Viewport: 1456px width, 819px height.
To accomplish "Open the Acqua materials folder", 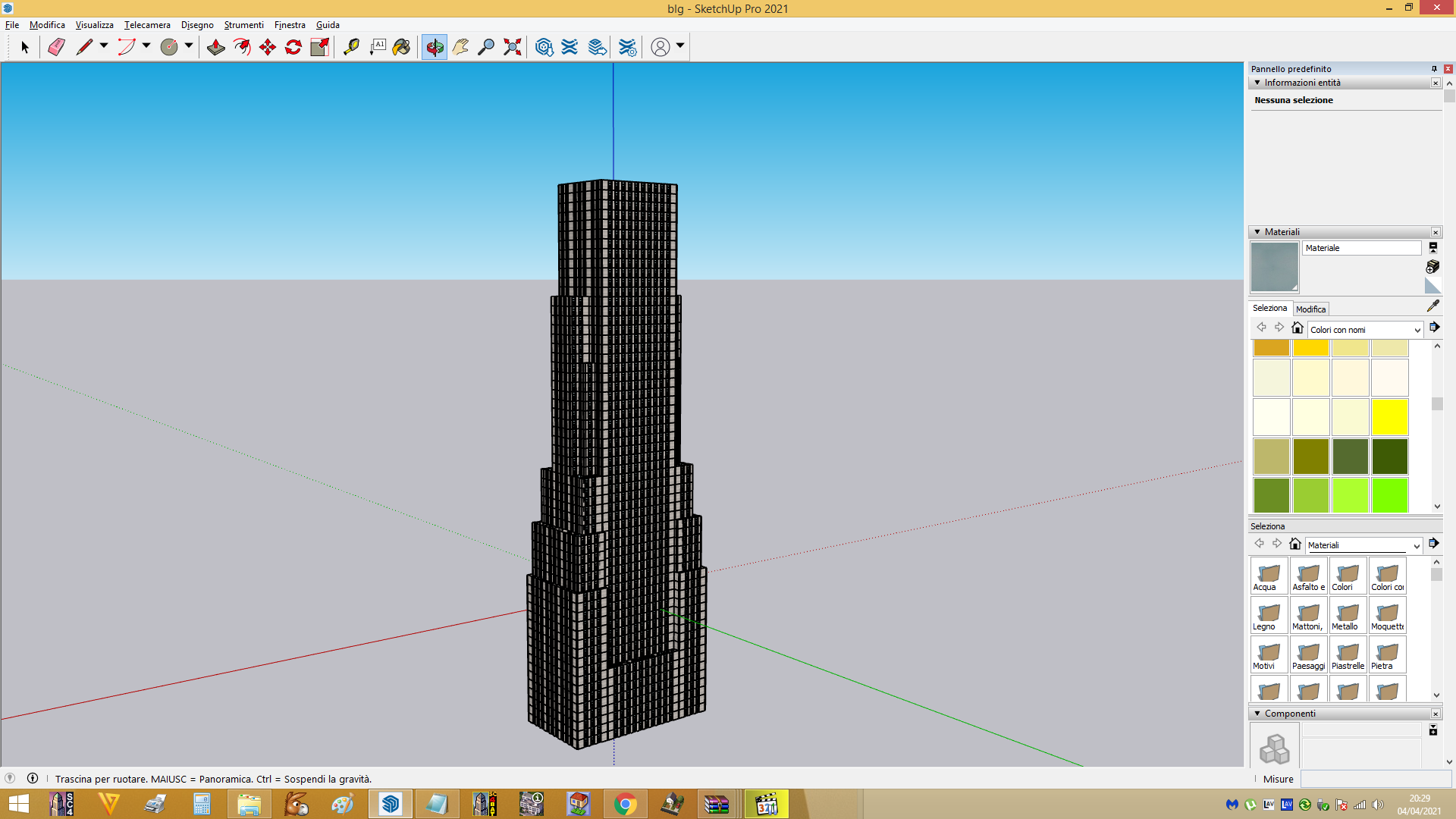I will pos(1269,576).
